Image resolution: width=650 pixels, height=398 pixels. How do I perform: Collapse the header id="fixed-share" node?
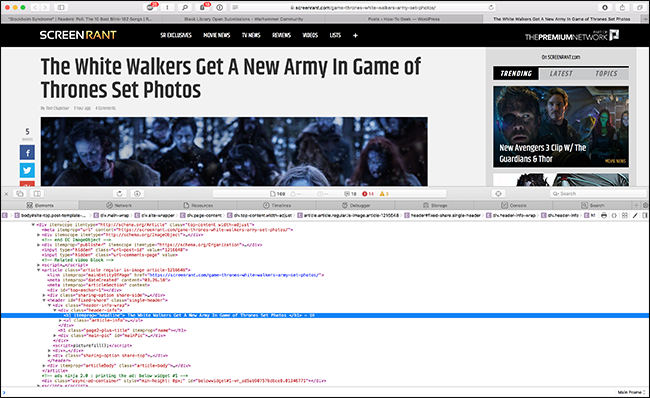point(44,300)
